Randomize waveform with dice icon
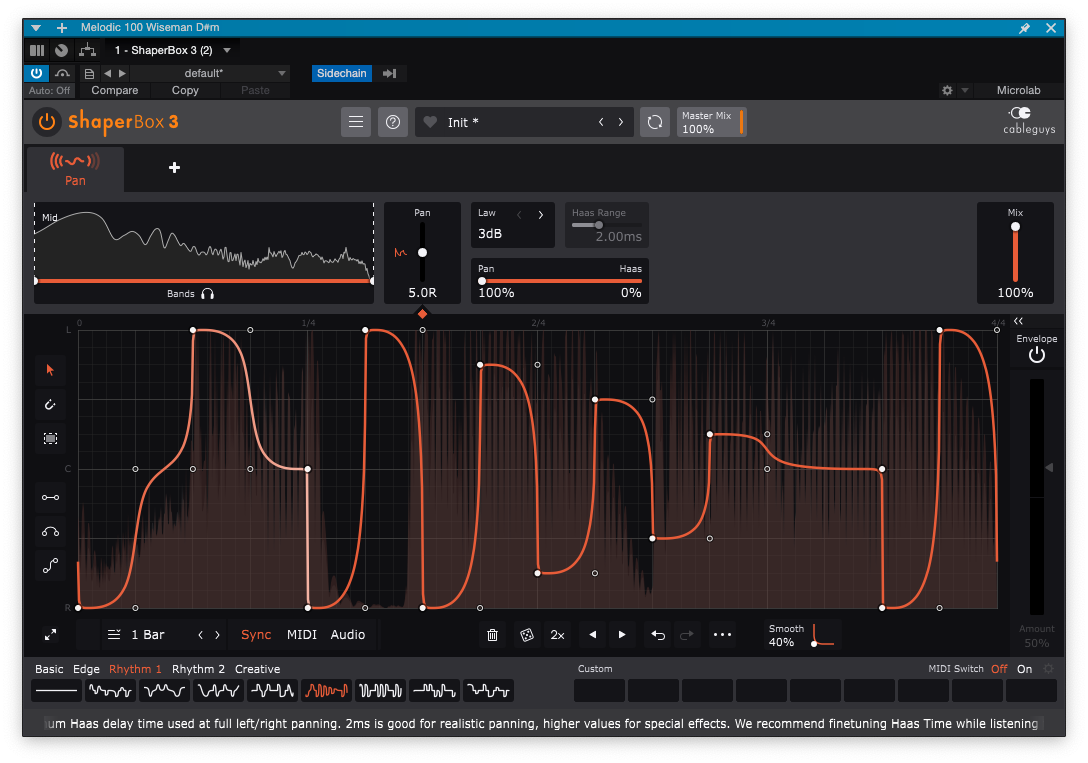Image resolution: width=1088 pixels, height=763 pixels. pyautogui.click(x=527, y=635)
